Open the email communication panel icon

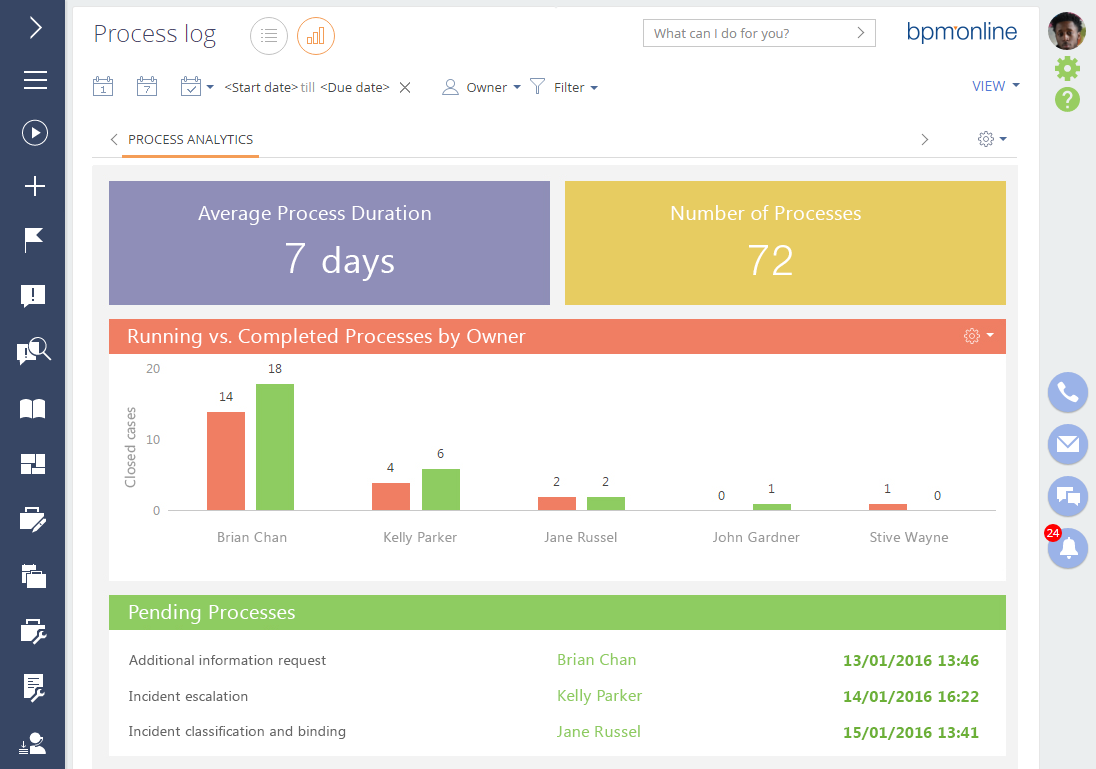(x=1067, y=445)
